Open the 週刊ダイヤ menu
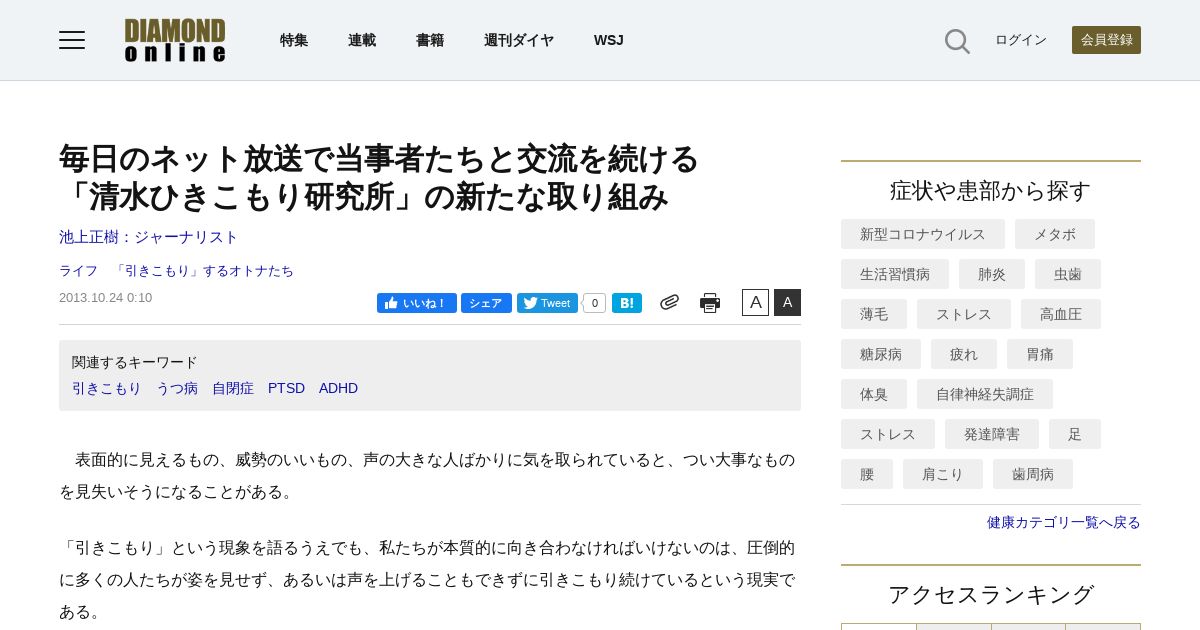 point(519,40)
